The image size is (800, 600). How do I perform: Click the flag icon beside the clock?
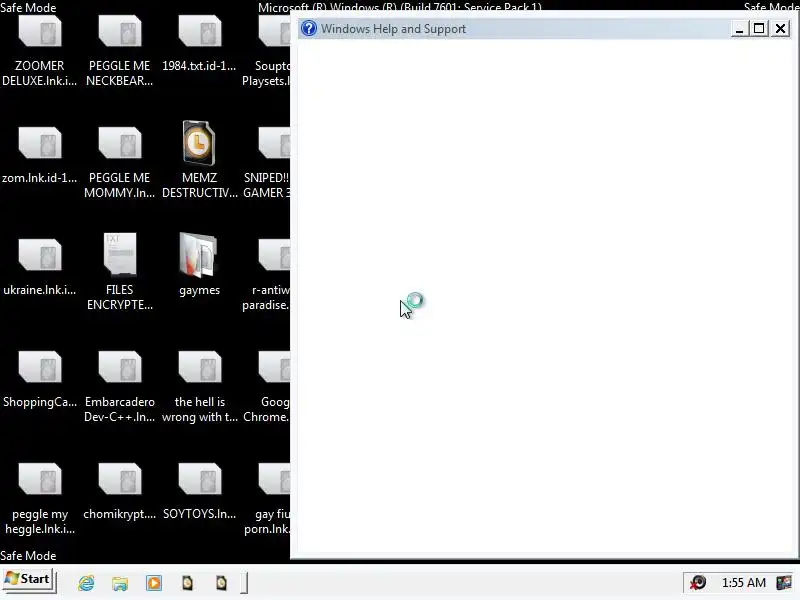(x=784, y=582)
